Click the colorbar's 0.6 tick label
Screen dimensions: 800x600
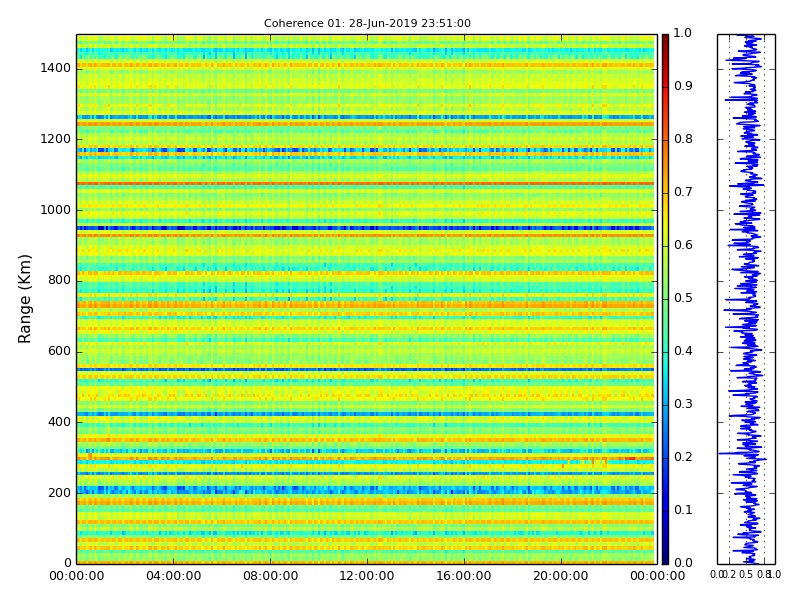[683, 245]
